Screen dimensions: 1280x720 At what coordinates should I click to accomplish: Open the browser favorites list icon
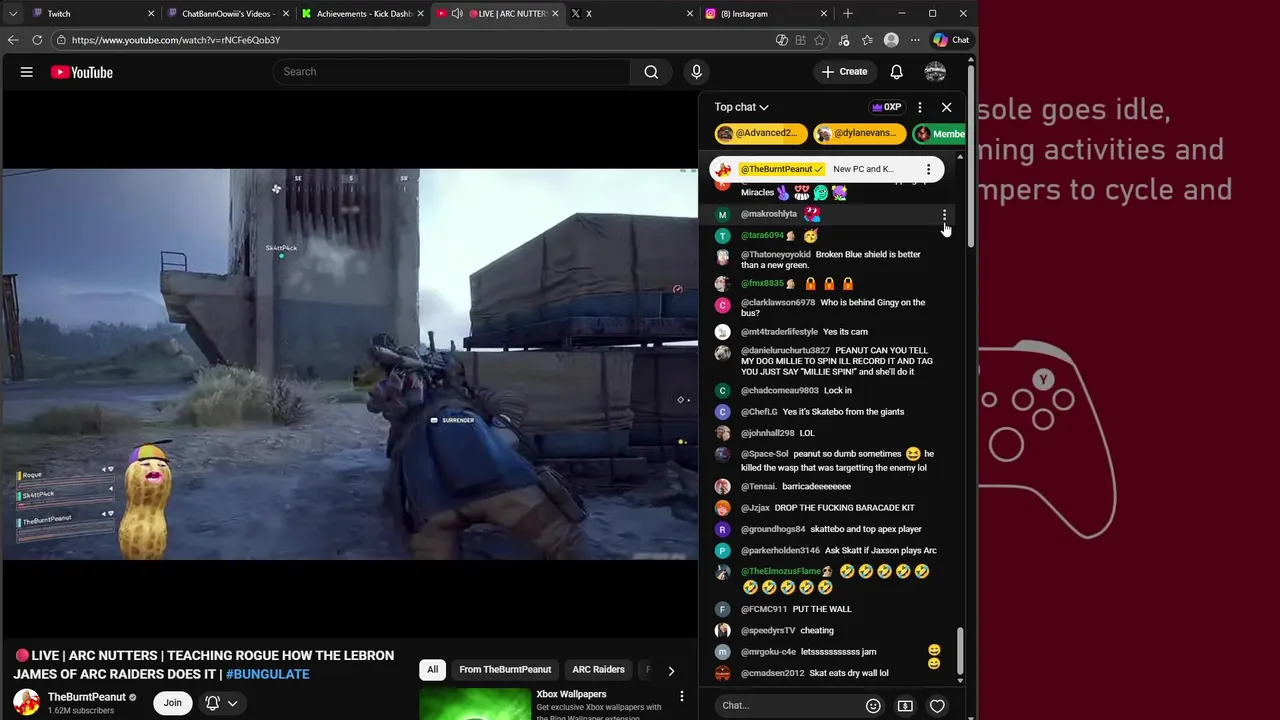click(867, 40)
